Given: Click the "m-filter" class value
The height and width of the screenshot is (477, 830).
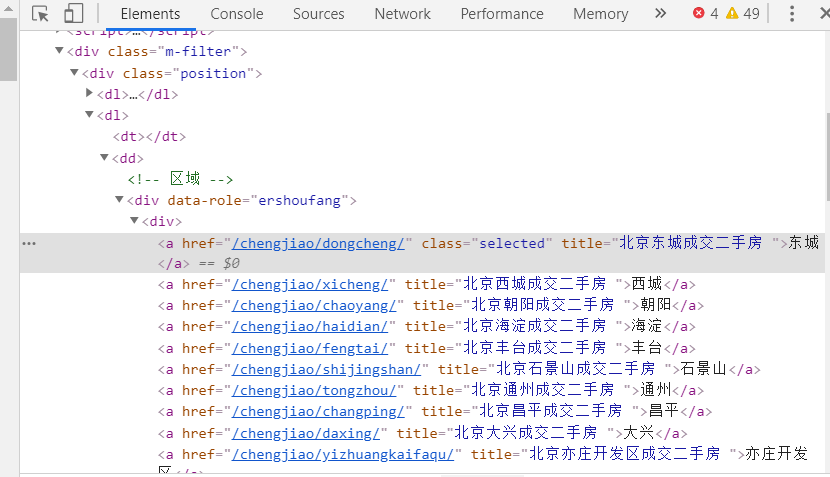Looking at the screenshot, I should pos(199,51).
